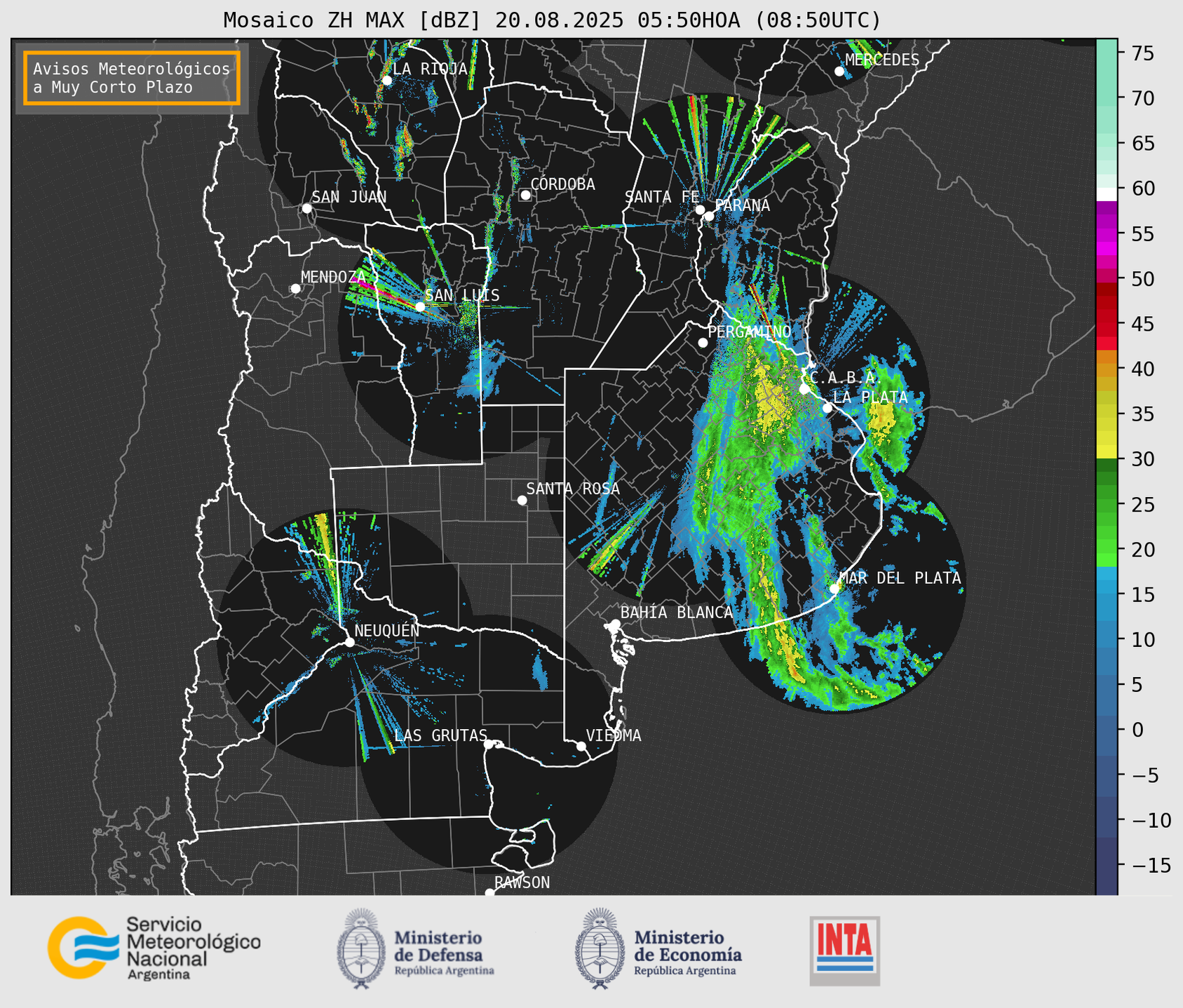The image size is (1183, 1008).
Task: Click the green 25 dBZ colorbar band
Action: (x=1107, y=504)
